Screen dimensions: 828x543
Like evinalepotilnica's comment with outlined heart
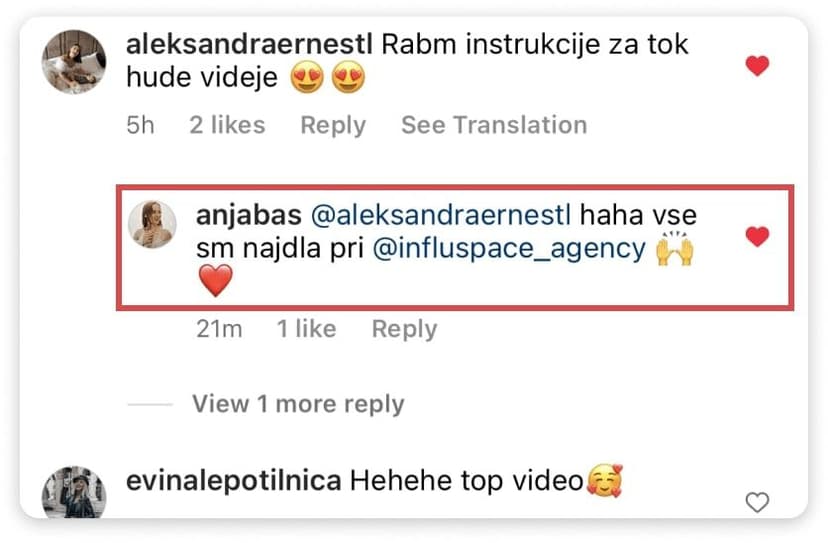click(x=757, y=502)
